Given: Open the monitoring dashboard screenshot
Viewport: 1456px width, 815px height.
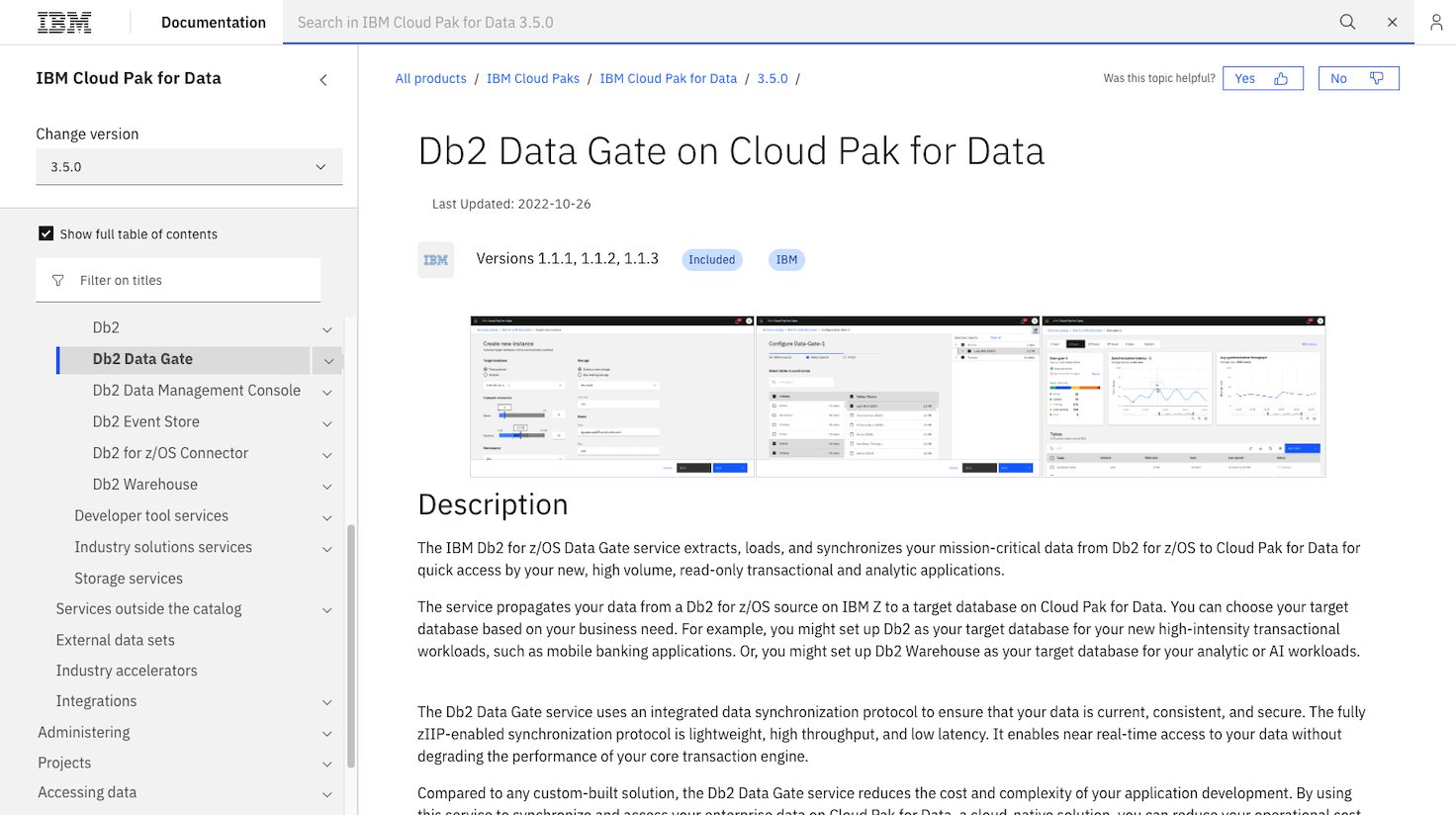Looking at the screenshot, I should point(1183,397).
